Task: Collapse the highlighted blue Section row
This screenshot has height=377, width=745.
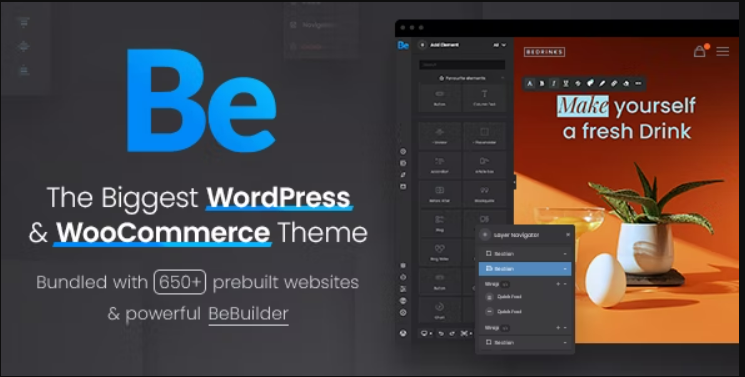Action: click(x=565, y=269)
